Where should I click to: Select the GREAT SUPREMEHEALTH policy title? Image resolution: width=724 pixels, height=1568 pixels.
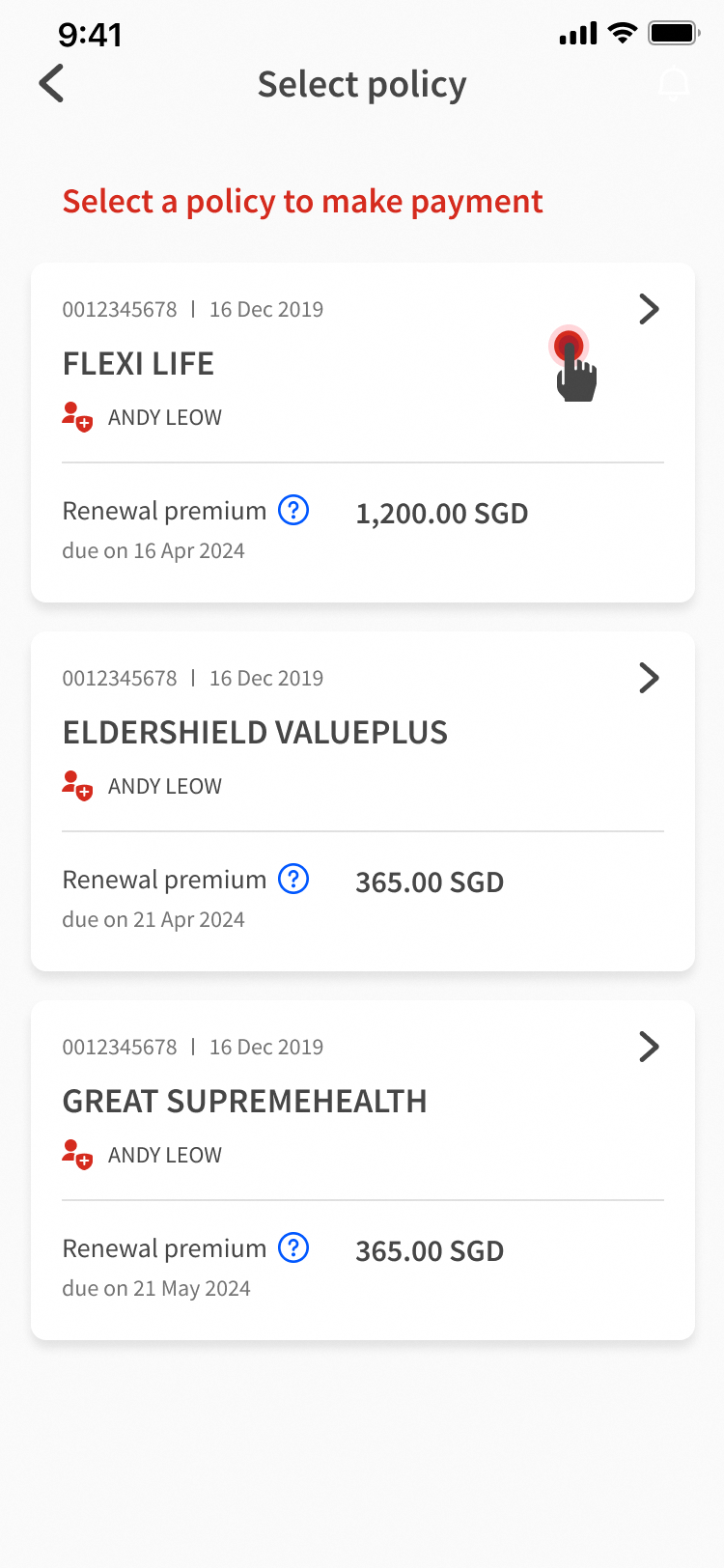pyautogui.click(x=244, y=1102)
